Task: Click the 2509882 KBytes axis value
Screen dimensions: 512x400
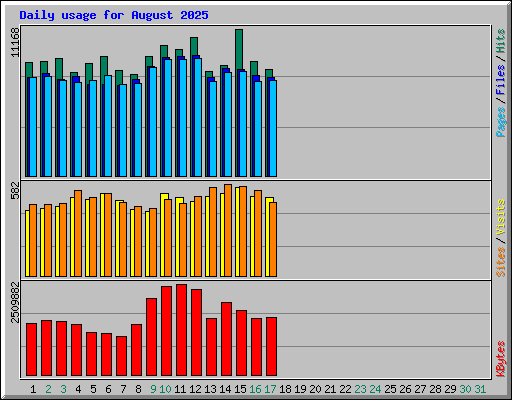Action: pos(15,302)
